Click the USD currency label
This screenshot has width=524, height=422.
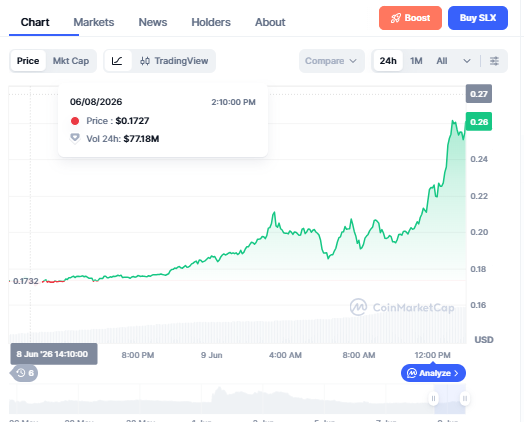coord(484,340)
